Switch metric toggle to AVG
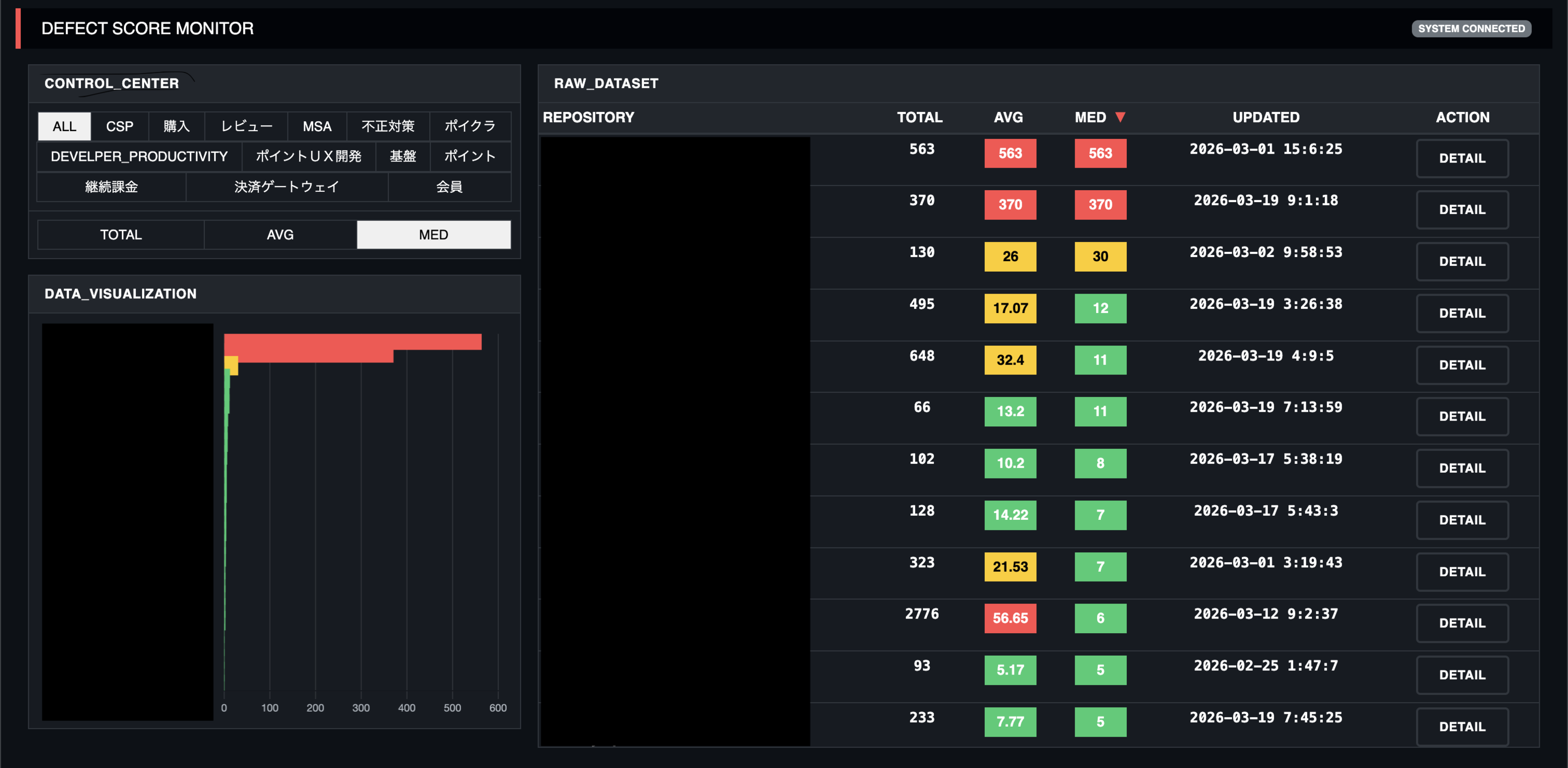Screen dimensions: 1568x768 280,234
